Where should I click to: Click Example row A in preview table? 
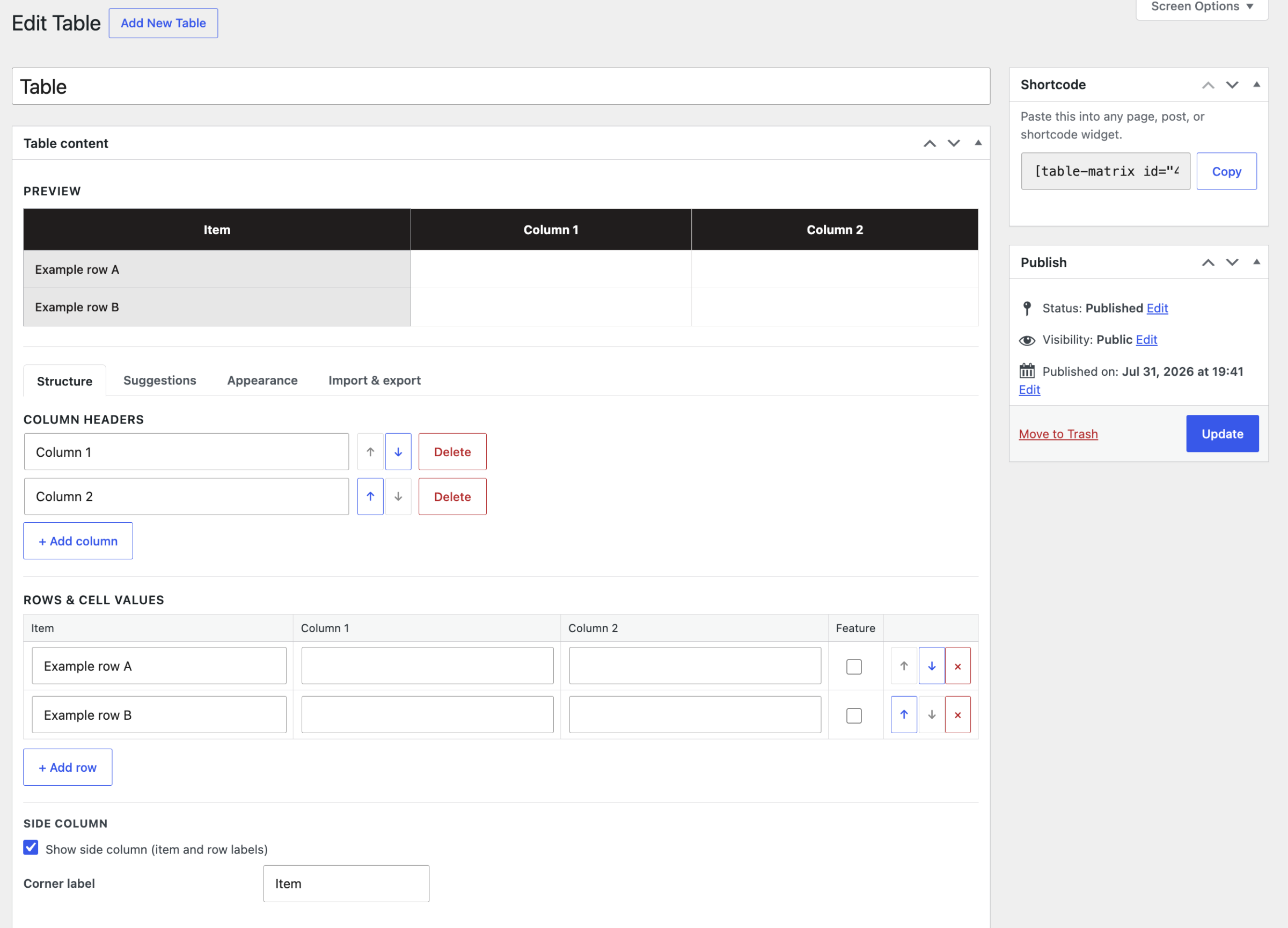point(217,269)
